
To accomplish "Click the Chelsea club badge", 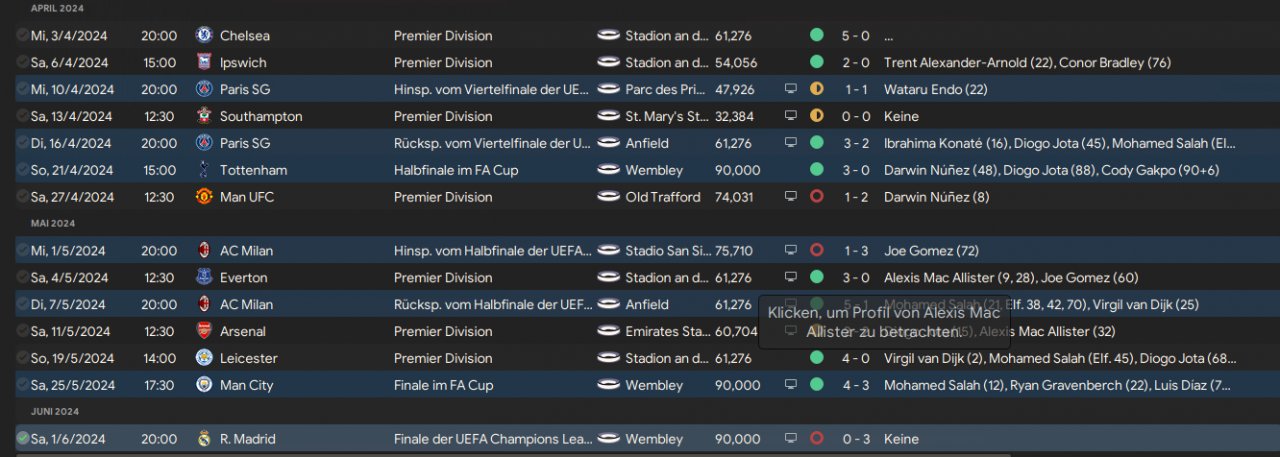I will coord(205,35).
